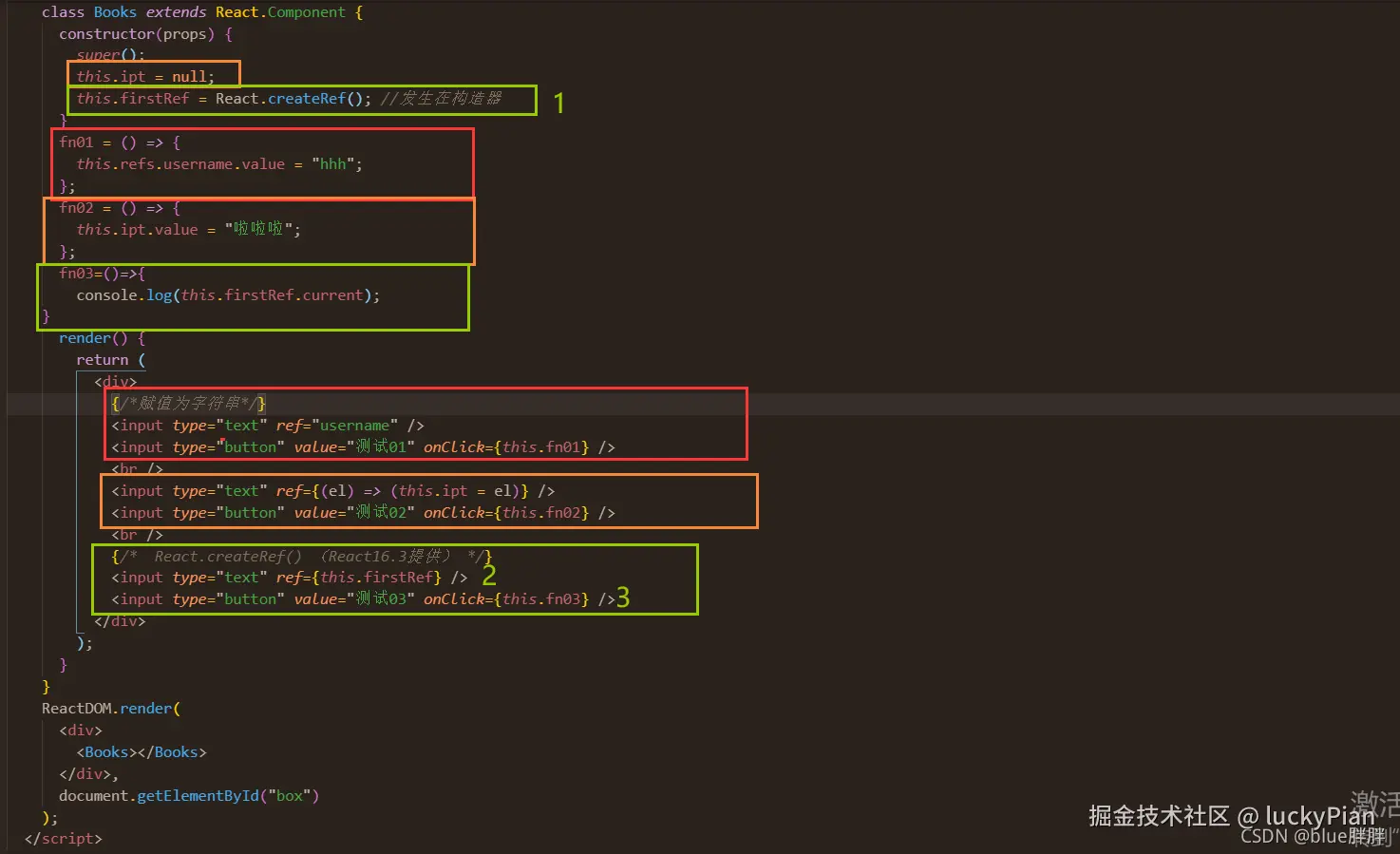The height and width of the screenshot is (854, 1400).
Task: Click the class name "Books" in the class declaration
Action: coord(115,12)
